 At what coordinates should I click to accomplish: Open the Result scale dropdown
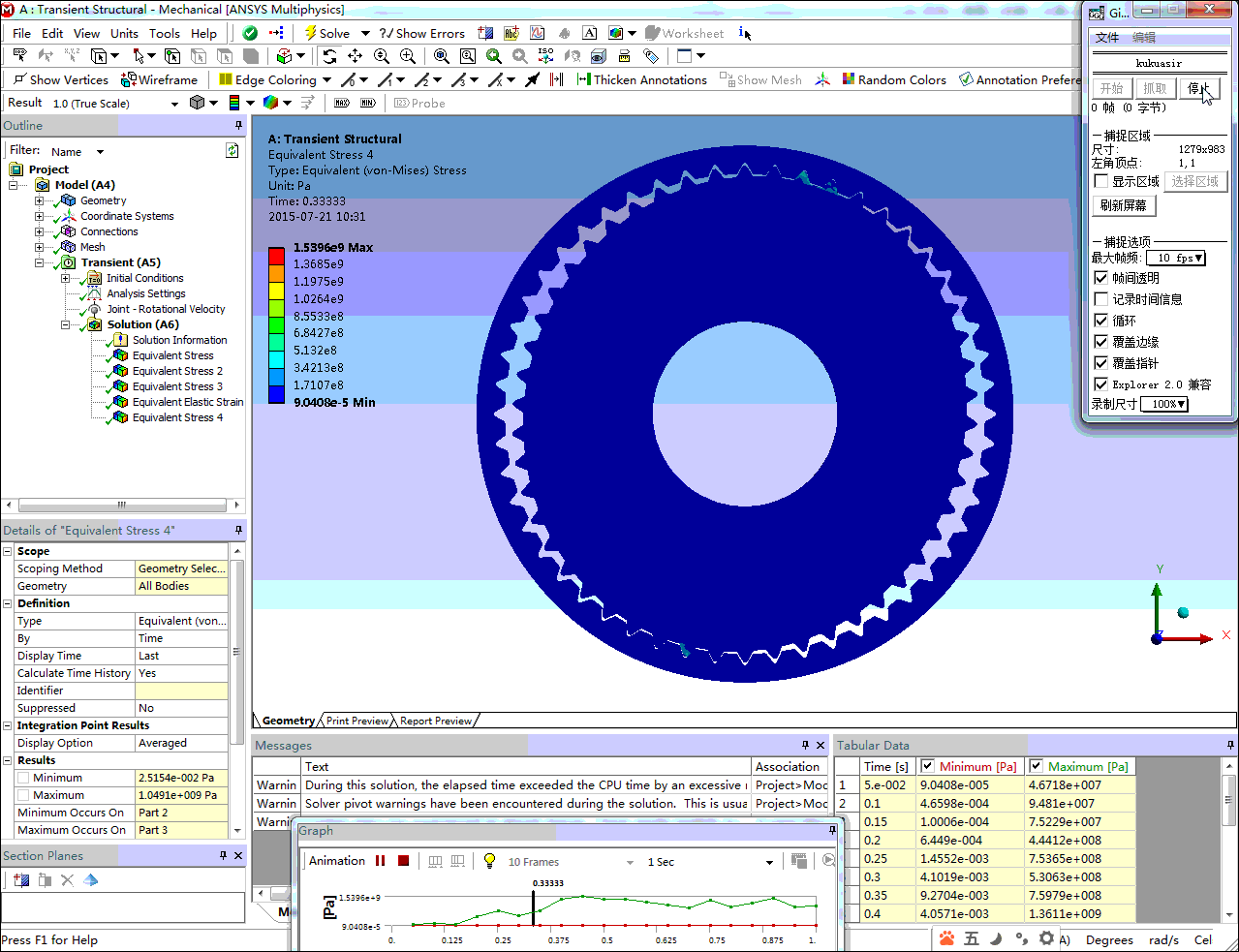(174, 104)
